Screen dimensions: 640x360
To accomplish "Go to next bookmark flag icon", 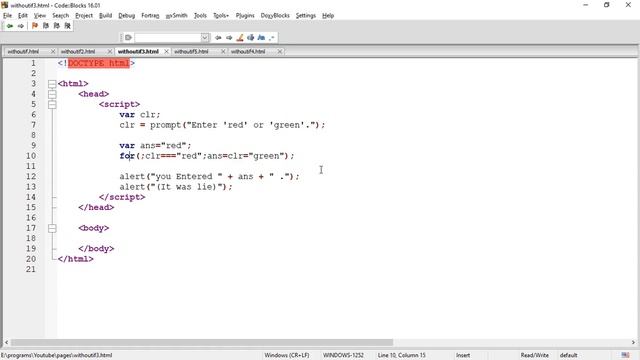I will click(x=57, y=26).
